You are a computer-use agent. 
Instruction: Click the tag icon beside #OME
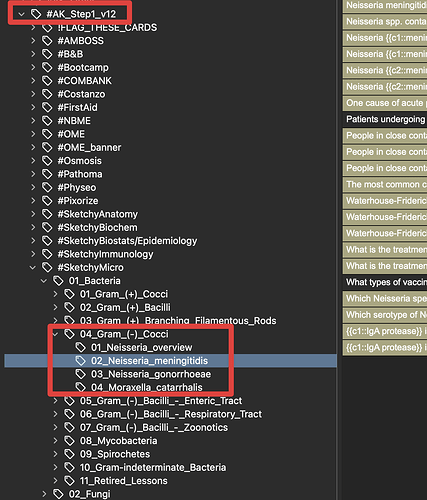(x=47, y=134)
